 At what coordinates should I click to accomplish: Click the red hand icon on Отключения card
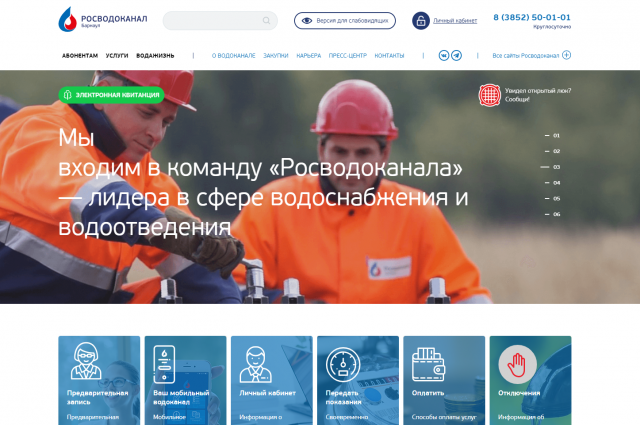tap(517, 364)
